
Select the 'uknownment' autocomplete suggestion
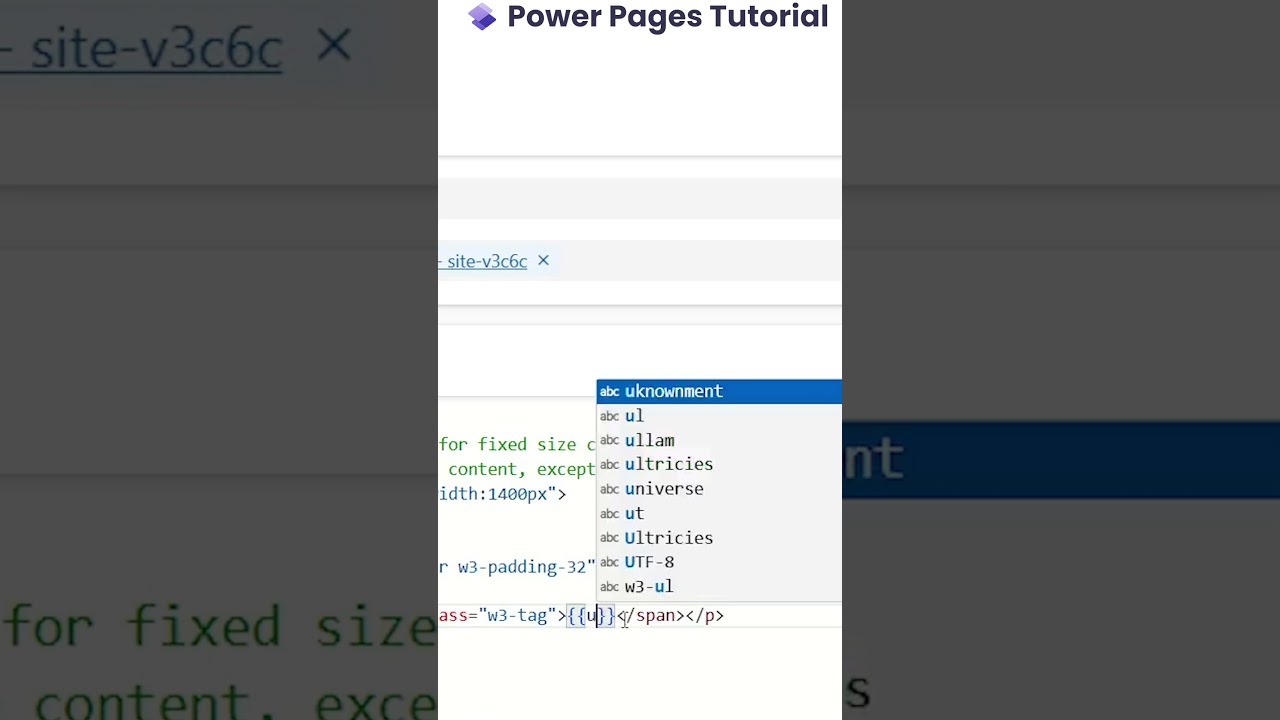(x=719, y=392)
